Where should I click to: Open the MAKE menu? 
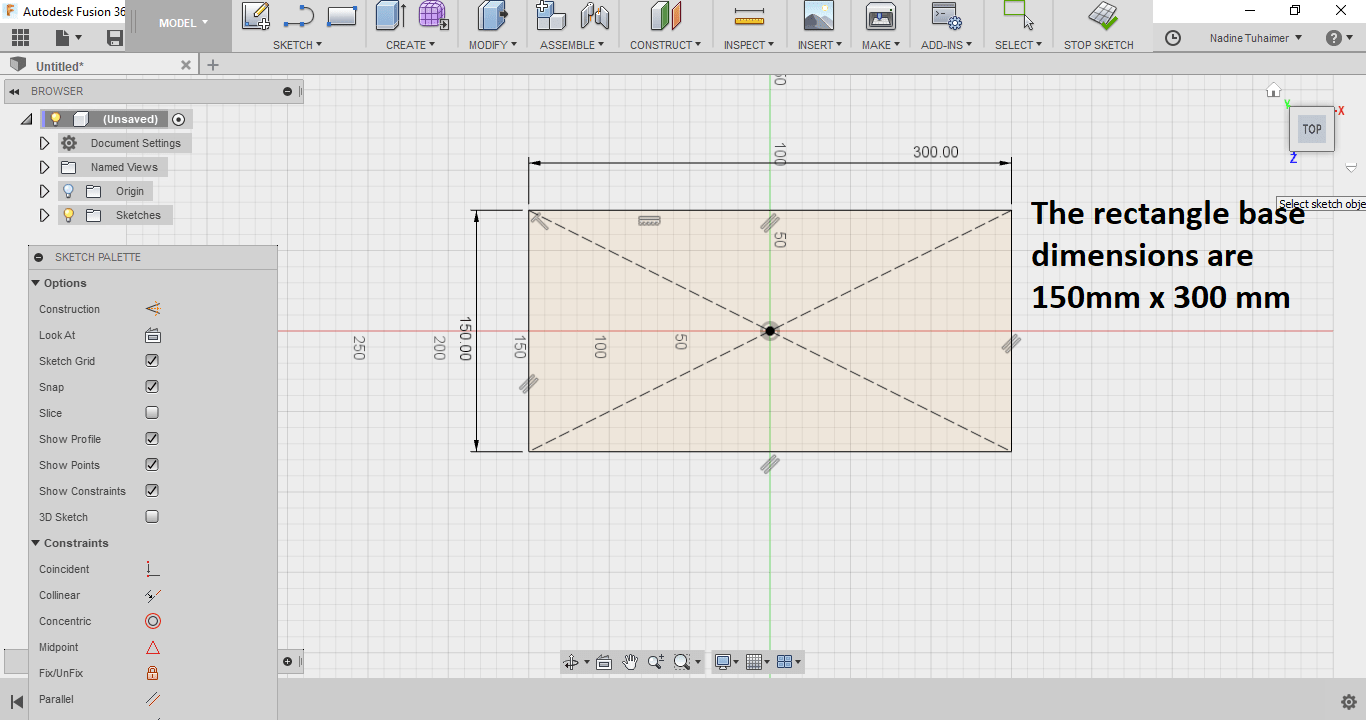(880, 45)
